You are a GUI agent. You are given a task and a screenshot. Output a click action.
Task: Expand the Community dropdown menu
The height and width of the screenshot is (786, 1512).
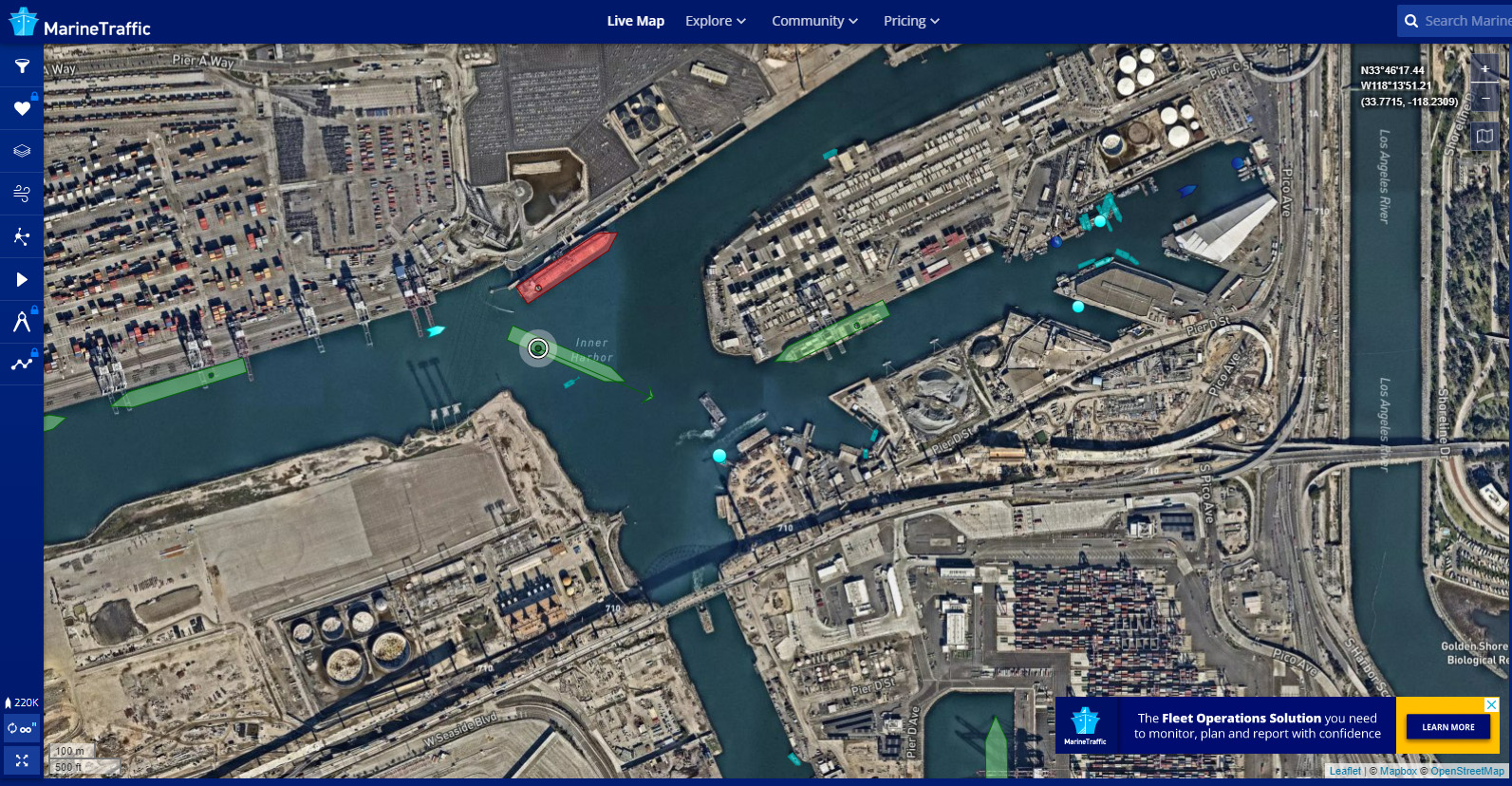(x=814, y=21)
